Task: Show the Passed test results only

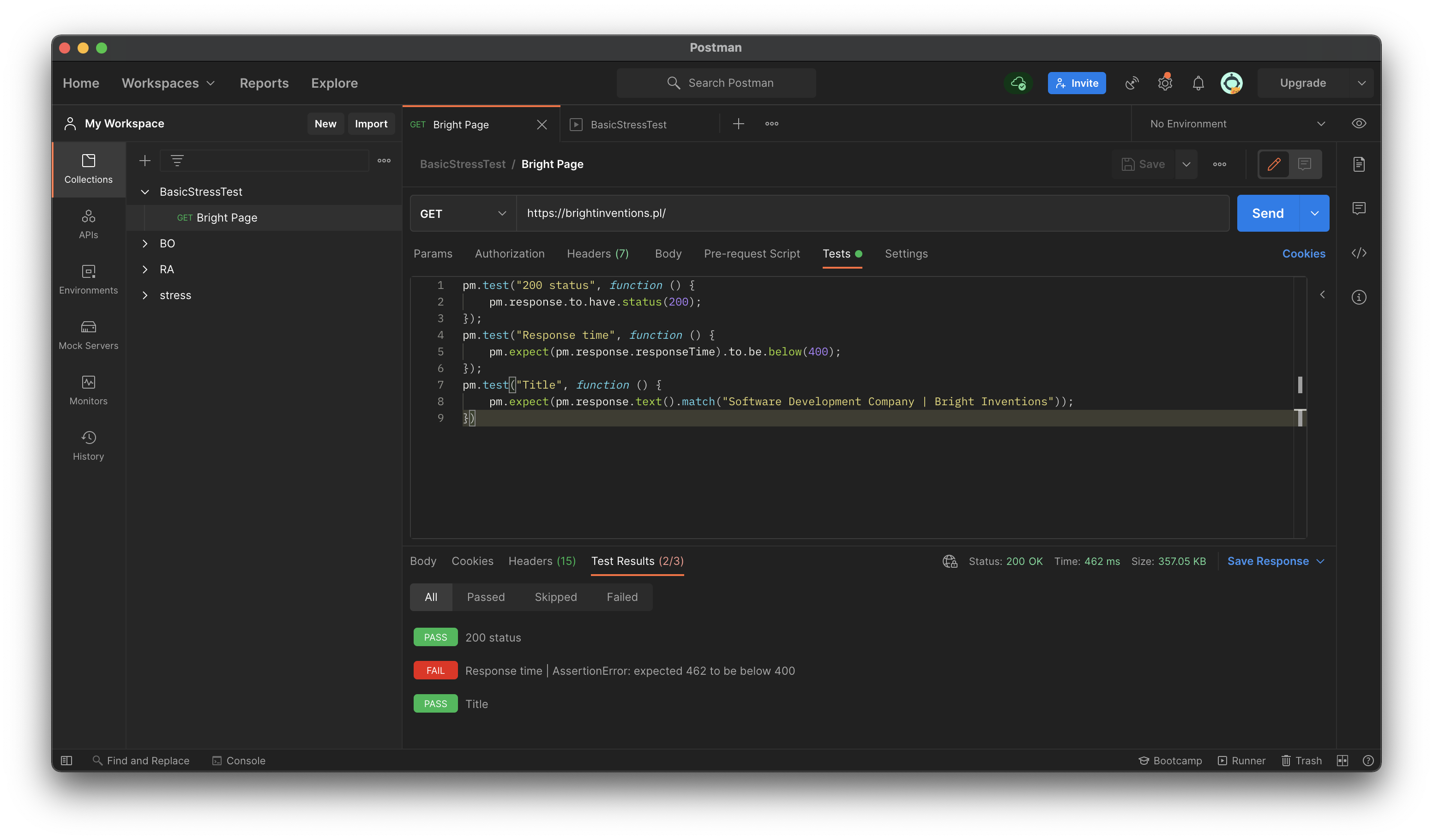Action: coord(486,597)
